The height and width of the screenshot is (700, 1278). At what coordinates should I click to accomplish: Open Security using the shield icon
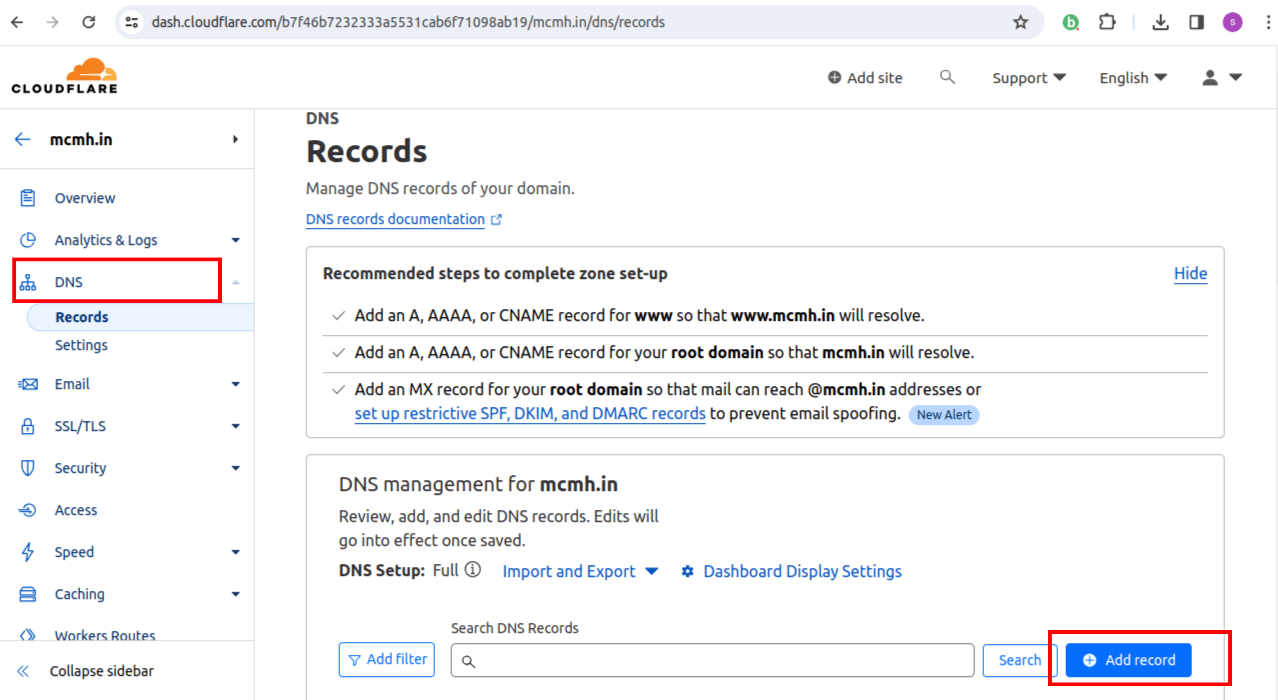tap(28, 467)
